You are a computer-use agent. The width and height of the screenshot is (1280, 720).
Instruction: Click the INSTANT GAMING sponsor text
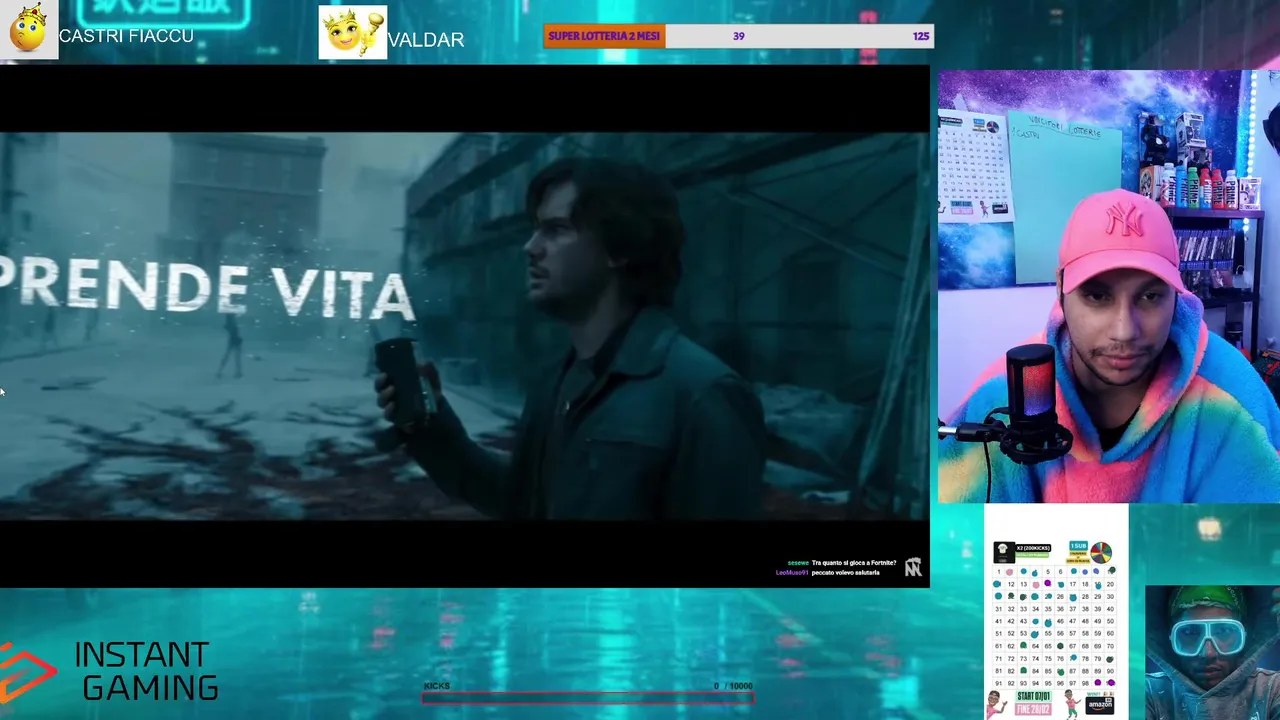coord(146,671)
